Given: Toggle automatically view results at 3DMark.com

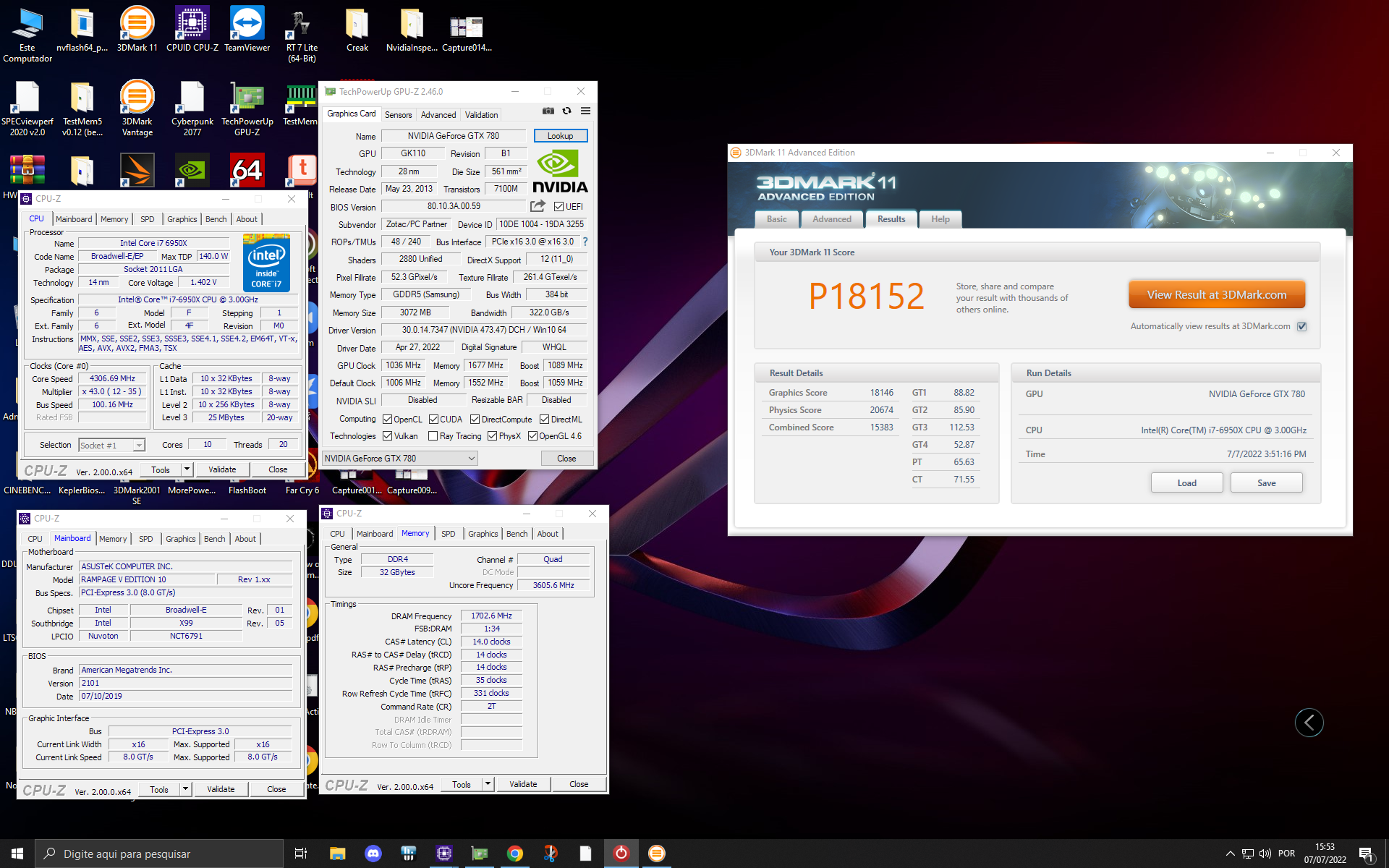Looking at the screenshot, I should (1302, 326).
